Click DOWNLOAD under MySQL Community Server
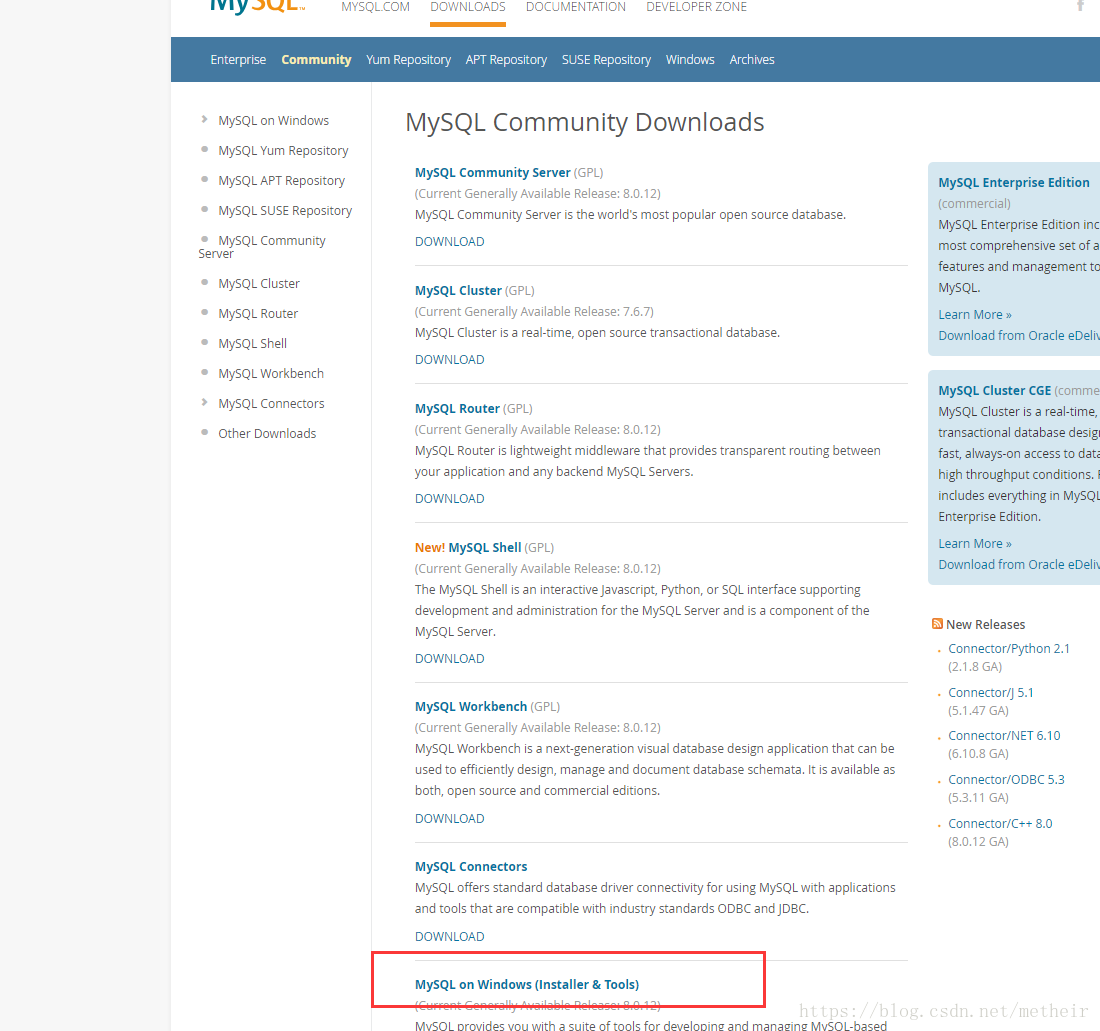 pos(450,241)
